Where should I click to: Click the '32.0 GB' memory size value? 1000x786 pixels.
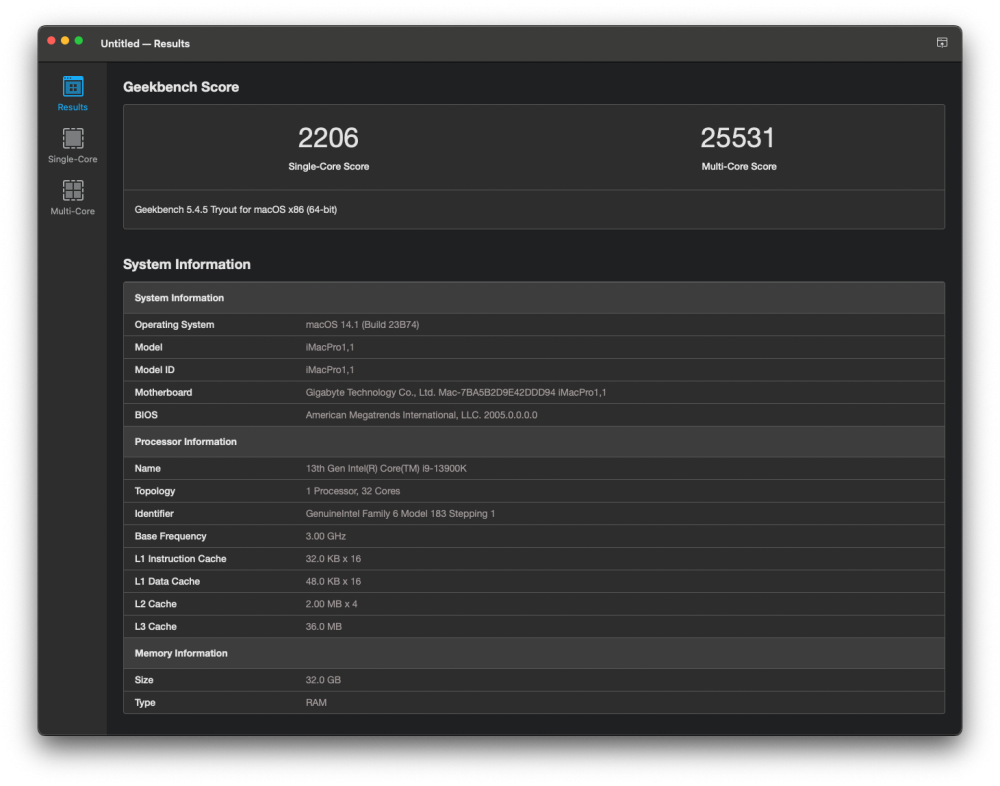pyautogui.click(x=323, y=680)
